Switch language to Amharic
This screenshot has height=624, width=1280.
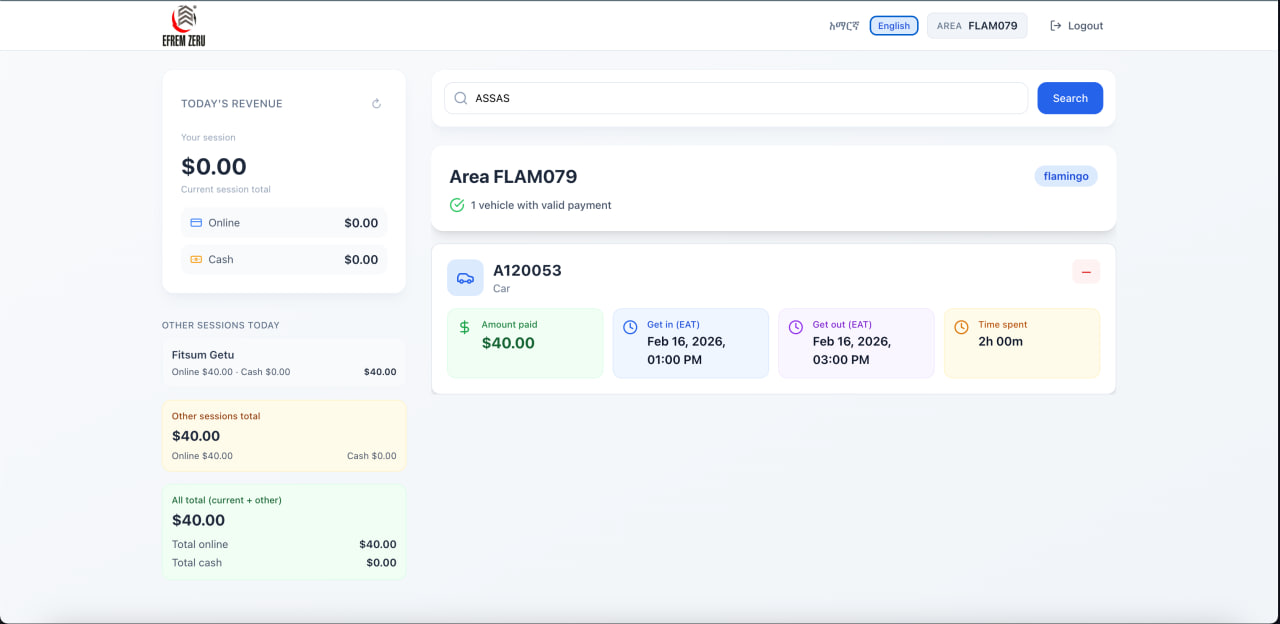click(844, 26)
